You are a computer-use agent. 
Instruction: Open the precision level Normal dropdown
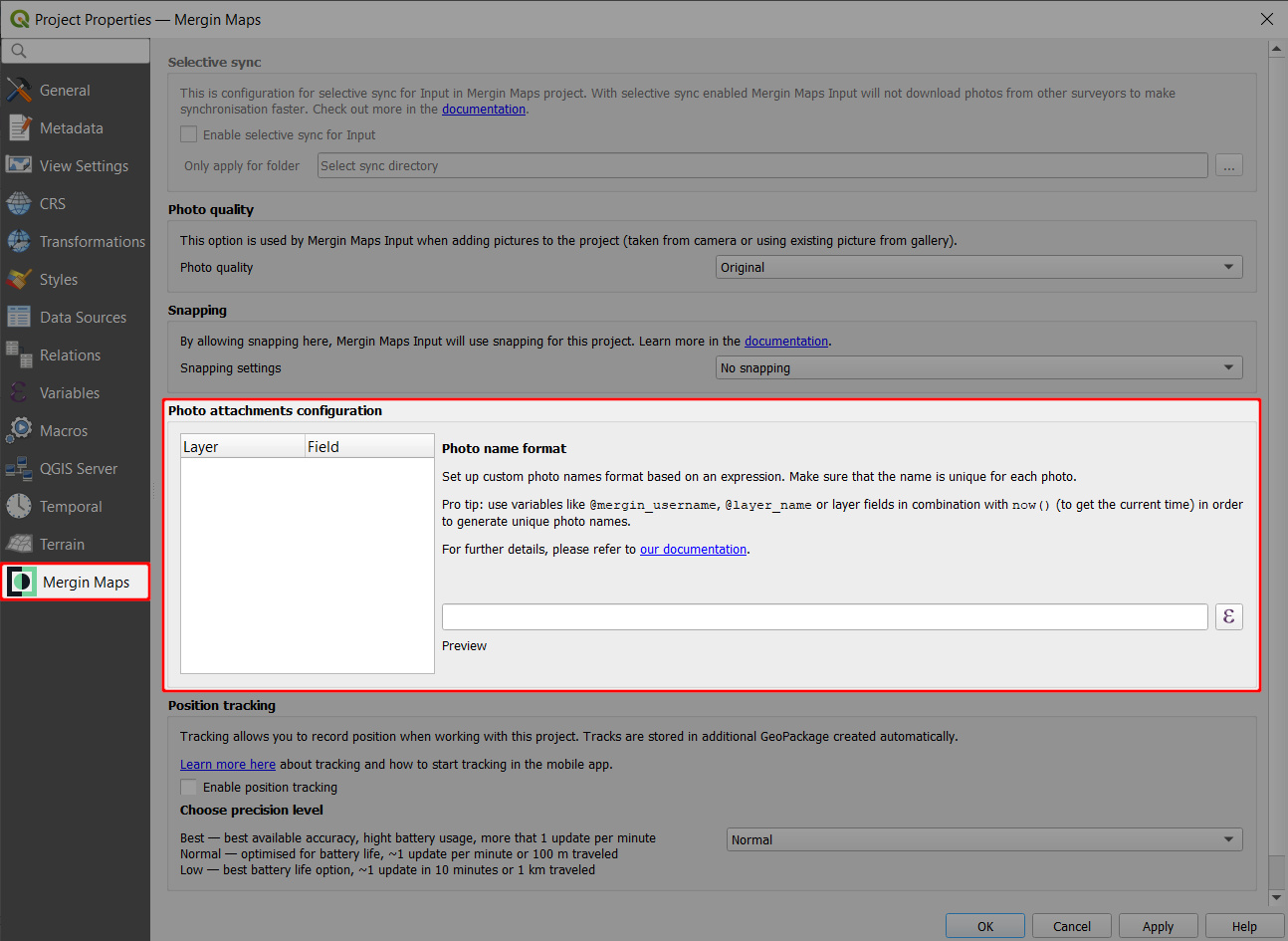(984, 839)
